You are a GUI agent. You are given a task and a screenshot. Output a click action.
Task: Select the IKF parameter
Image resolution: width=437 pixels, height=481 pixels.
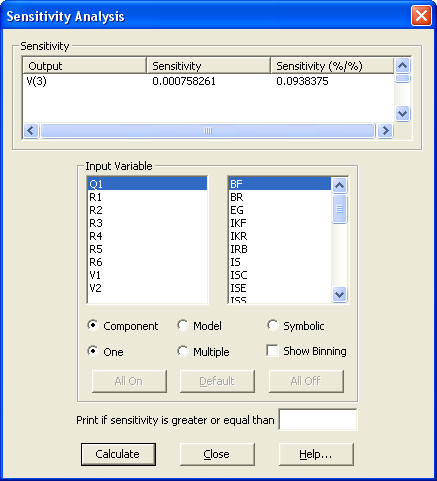click(x=280, y=223)
